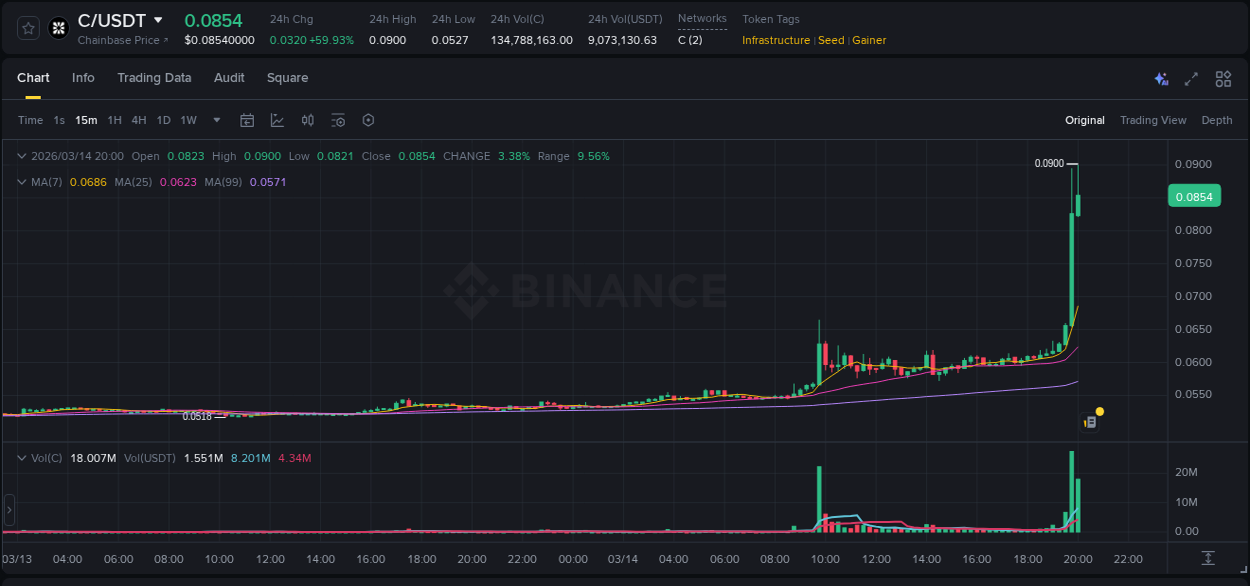This screenshot has height=586, width=1250.
Task: Toggle the favorite star for C/USDT
Action: [x=28, y=28]
